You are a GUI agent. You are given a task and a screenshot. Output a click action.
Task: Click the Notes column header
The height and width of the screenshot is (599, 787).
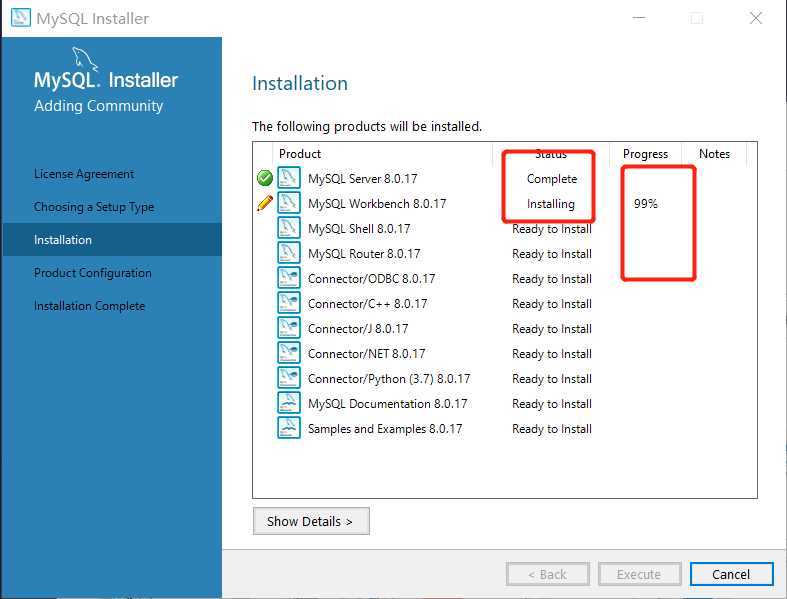(x=714, y=154)
